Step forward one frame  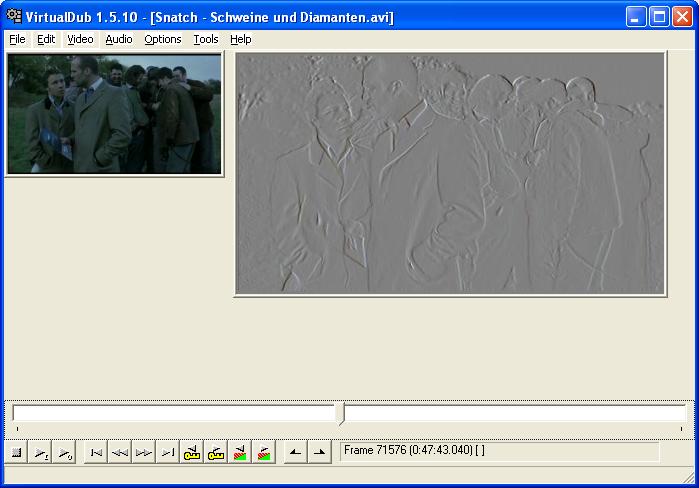click(x=144, y=452)
